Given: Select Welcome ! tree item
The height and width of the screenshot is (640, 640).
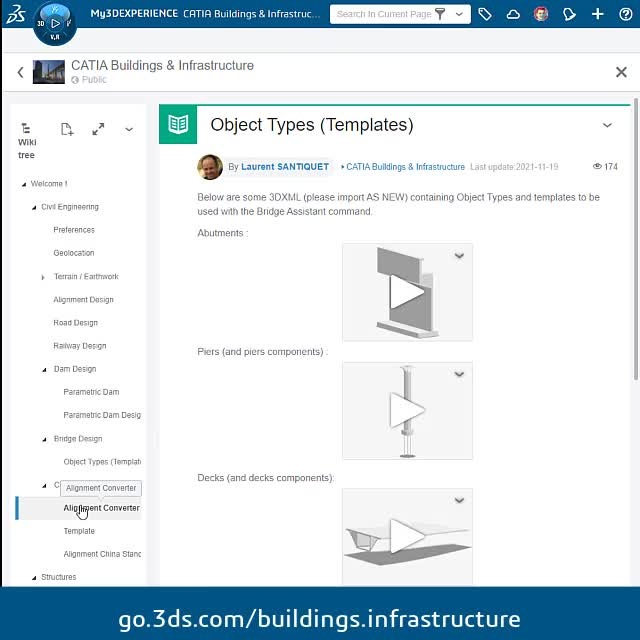Looking at the screenshot, I should click(49, 184).
